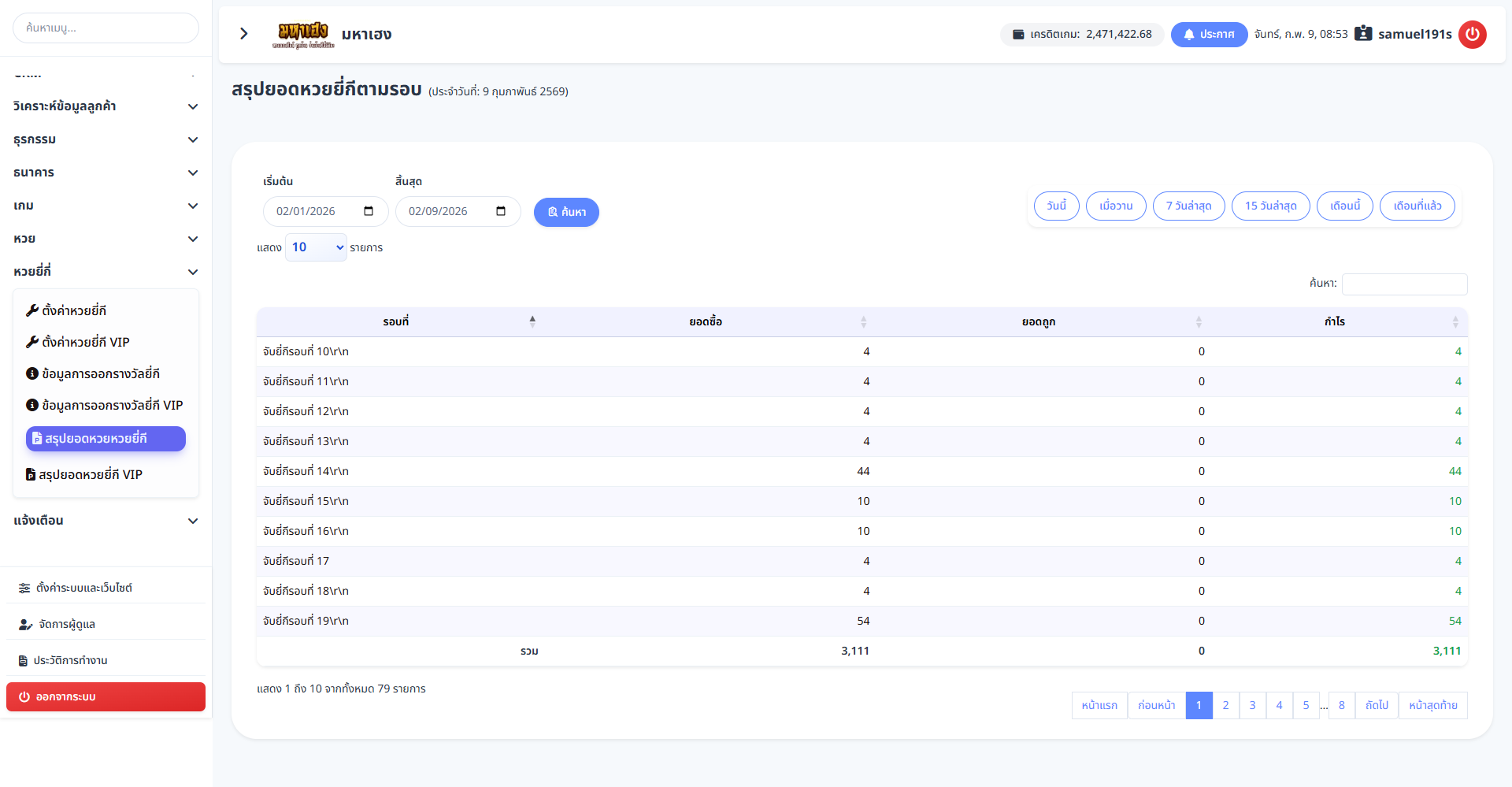Open ตั้งค่าระบบและเว็บไซต์ settings

click(x=83, y=588)
